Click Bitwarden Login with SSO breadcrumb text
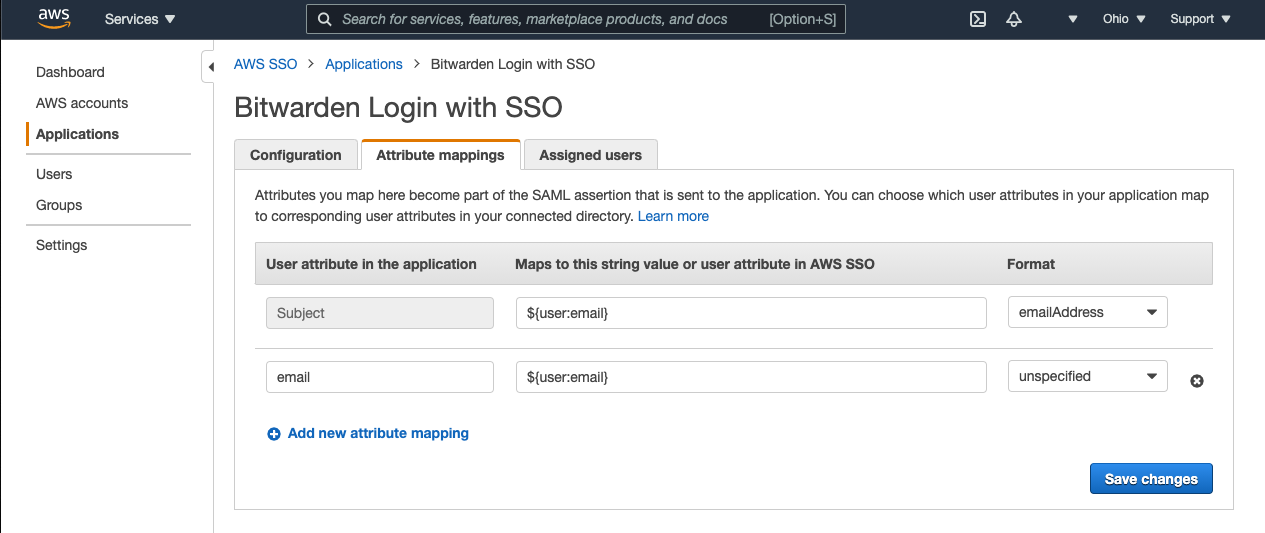The width and height of the screenshot is (1265, 533). (x=513, y=64)
